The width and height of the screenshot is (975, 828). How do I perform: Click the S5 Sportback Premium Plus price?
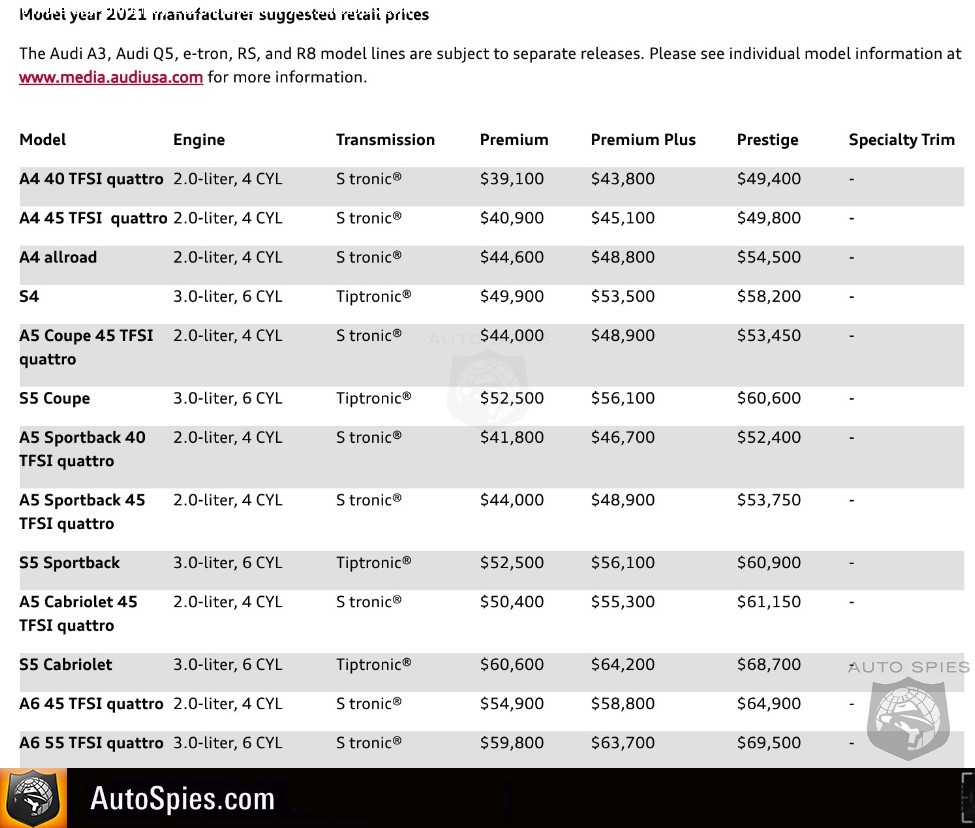click(x=622, y=563)
